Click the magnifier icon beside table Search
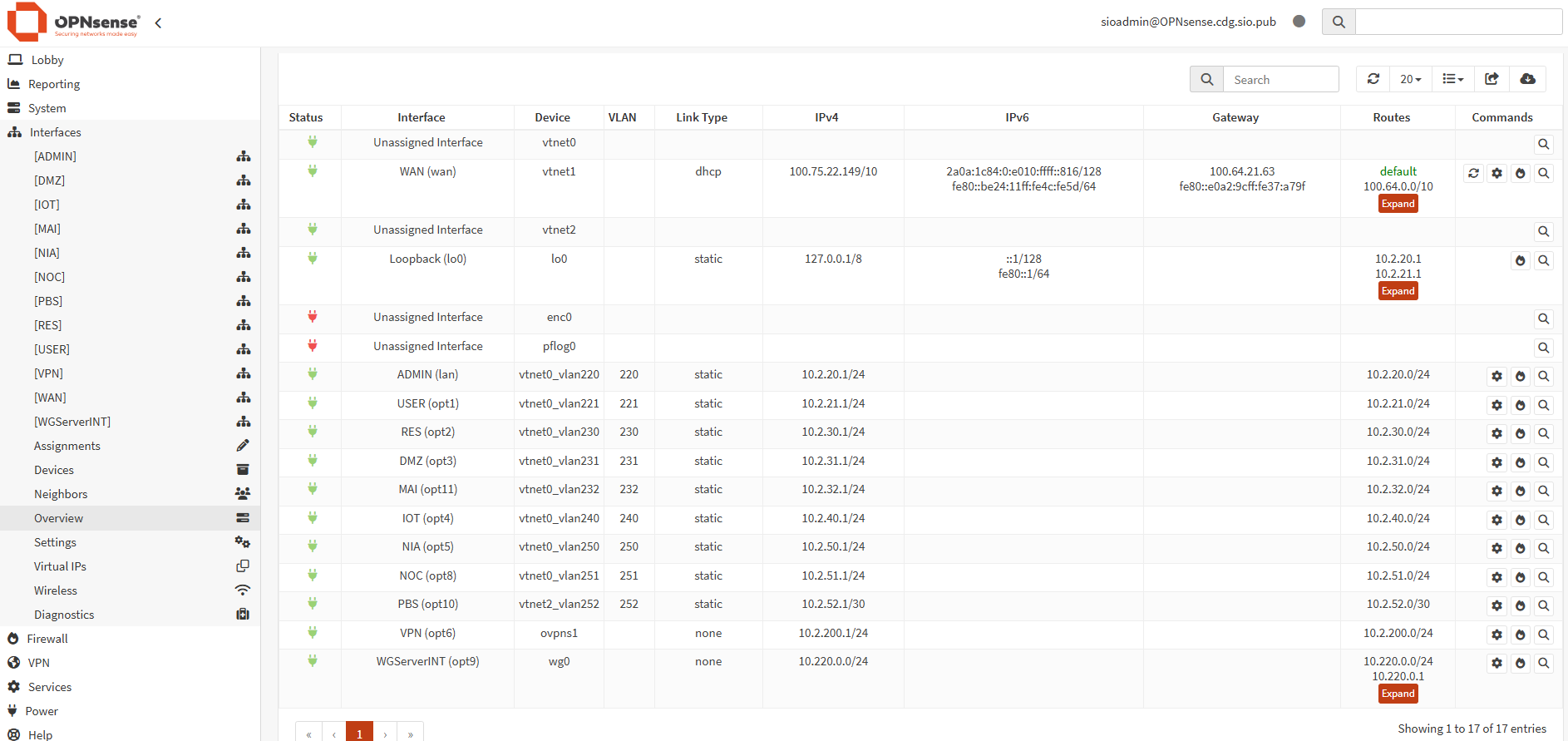Image resolution: width=1568 pixels, height=741 pixels. [1206, 80]
